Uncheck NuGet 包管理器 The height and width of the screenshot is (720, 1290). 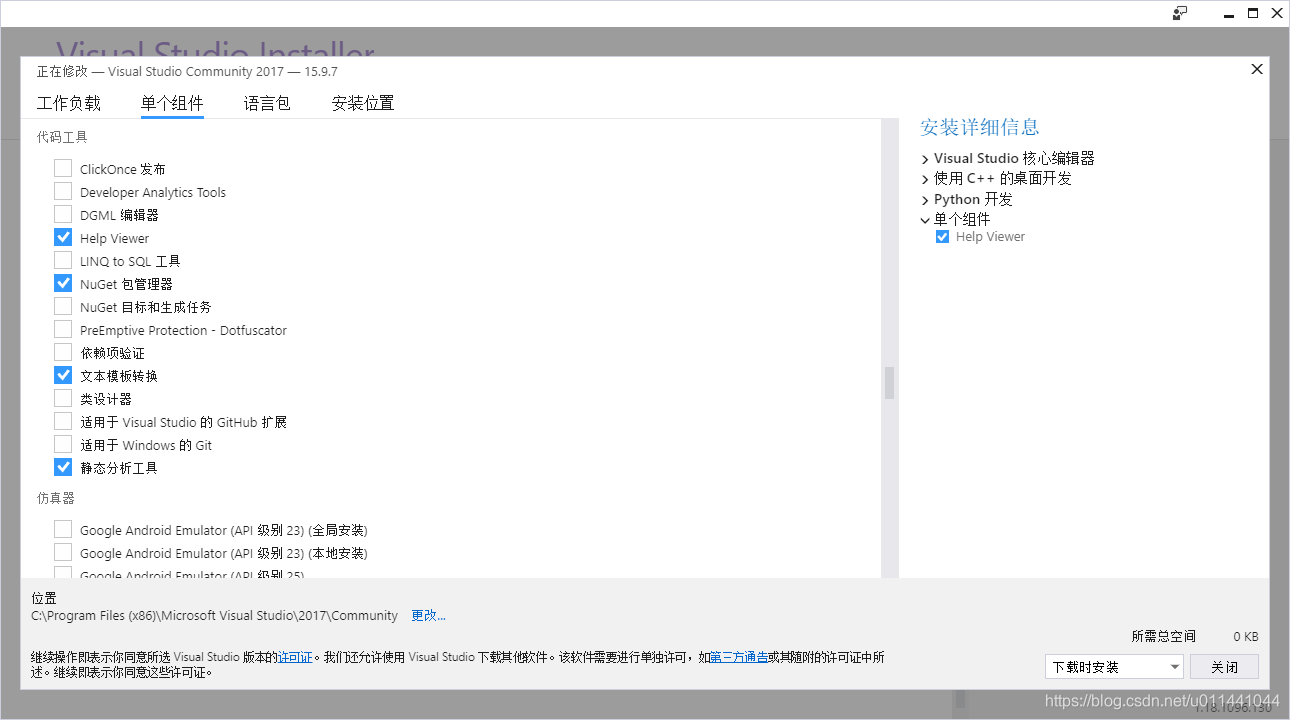(x=63, y=283)
